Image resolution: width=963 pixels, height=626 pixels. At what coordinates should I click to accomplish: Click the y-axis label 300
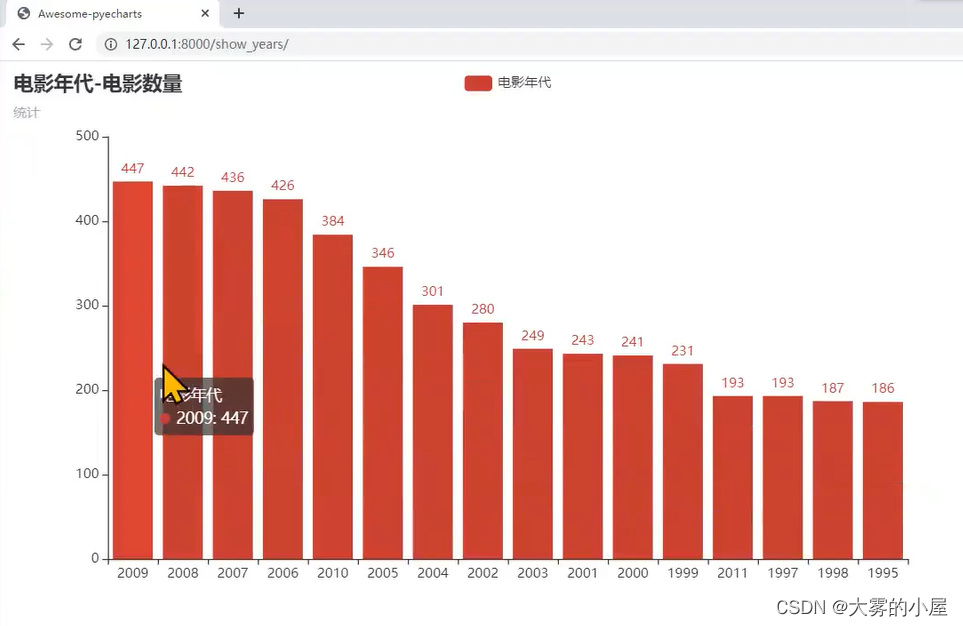coord(87,305)
